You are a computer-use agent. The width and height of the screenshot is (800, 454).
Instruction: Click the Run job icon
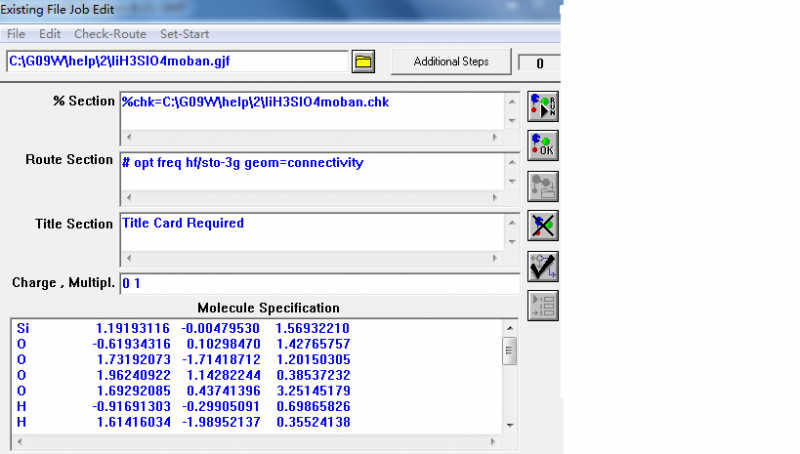(x=543, y=106)
